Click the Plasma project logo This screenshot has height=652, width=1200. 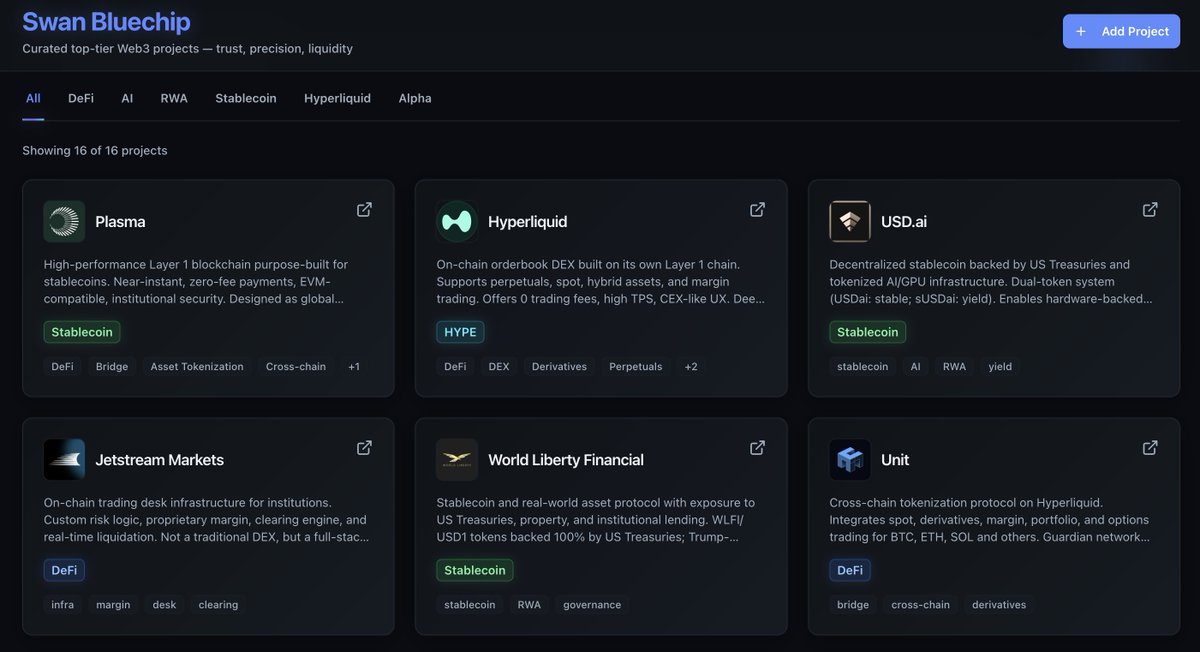point(64,221)
